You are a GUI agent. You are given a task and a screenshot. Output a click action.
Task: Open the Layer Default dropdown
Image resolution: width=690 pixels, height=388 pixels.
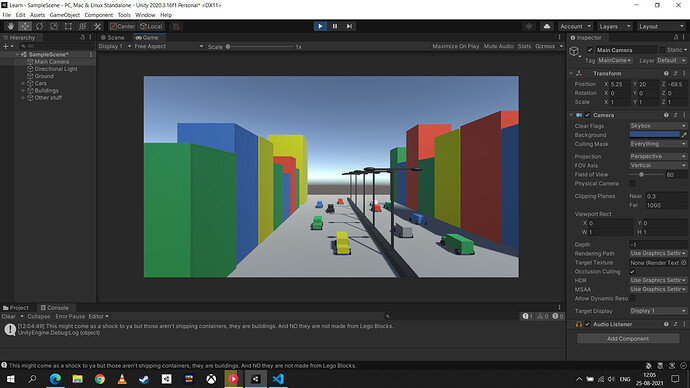point(672,61)
